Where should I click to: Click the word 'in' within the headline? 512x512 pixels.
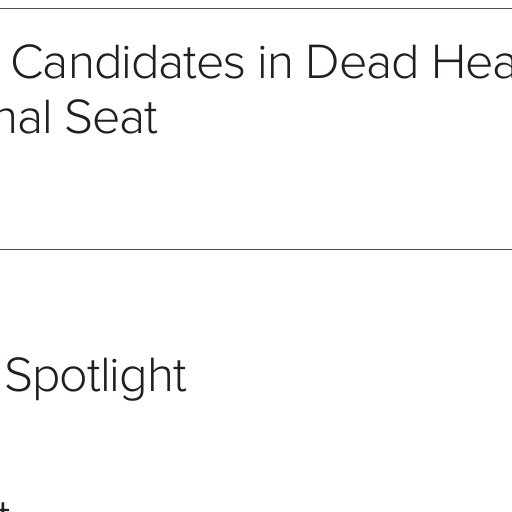pos(276,62)
